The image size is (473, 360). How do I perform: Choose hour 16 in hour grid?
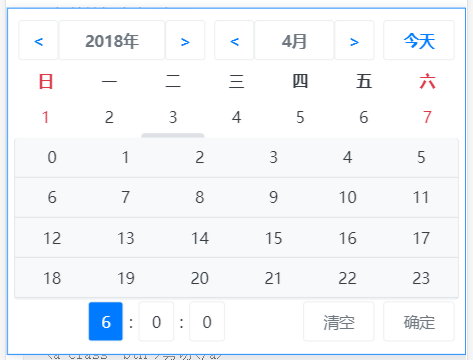point(347,238)
